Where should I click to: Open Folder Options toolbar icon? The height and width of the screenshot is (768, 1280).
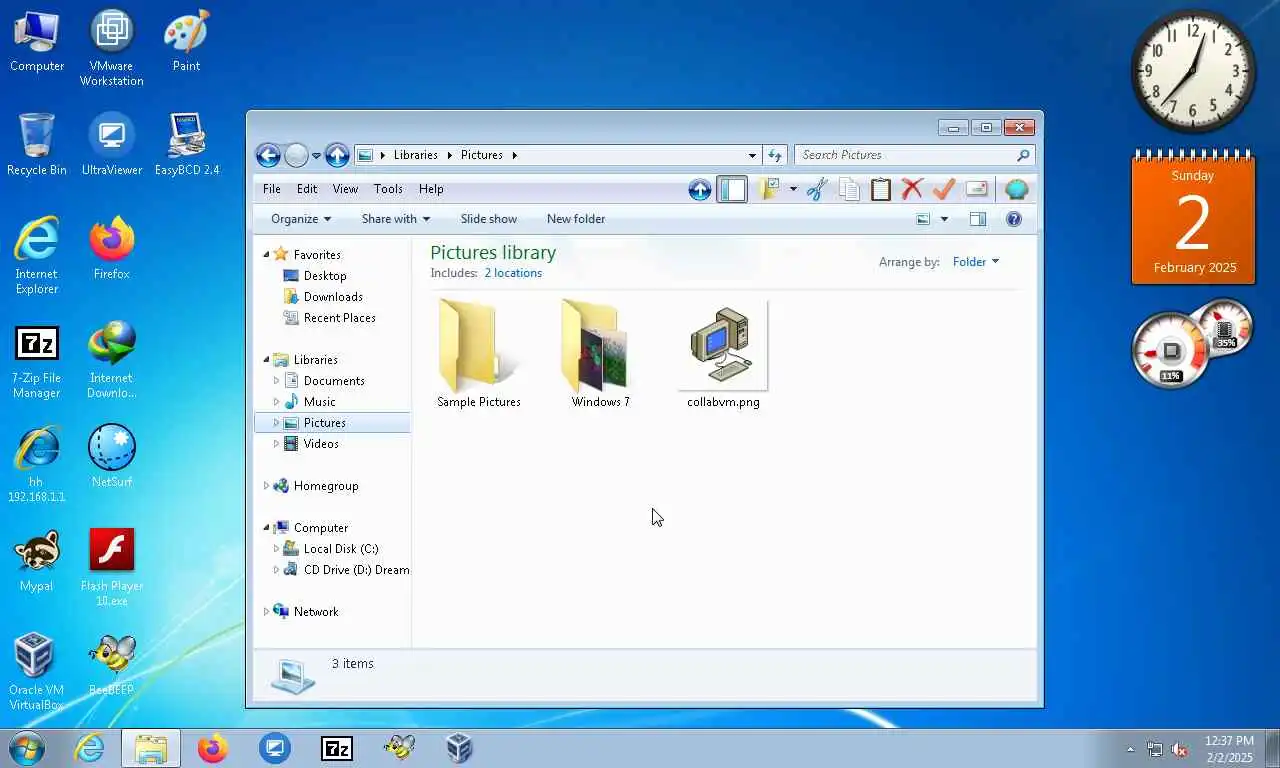769,189
